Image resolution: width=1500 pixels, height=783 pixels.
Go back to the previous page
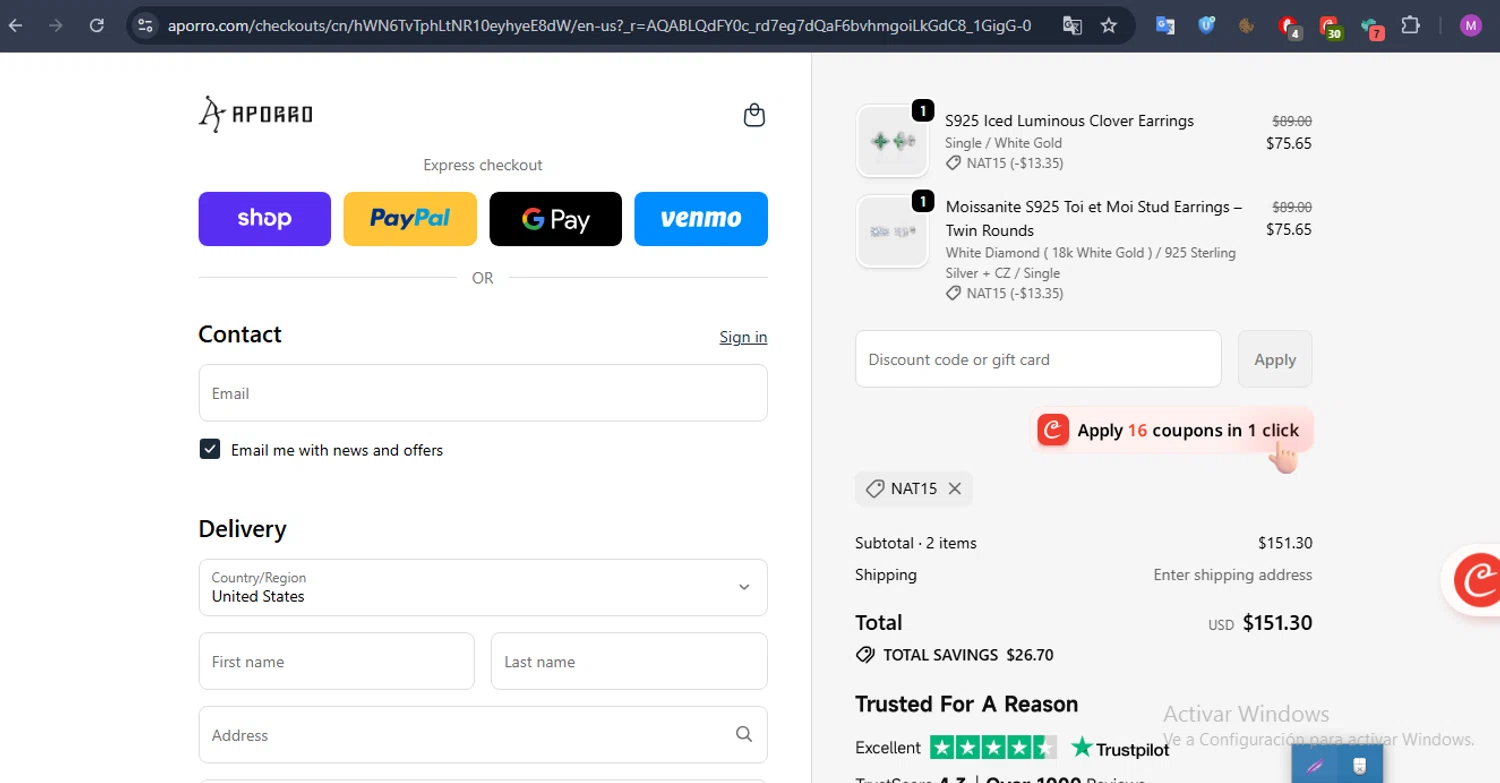coord(16,25)
